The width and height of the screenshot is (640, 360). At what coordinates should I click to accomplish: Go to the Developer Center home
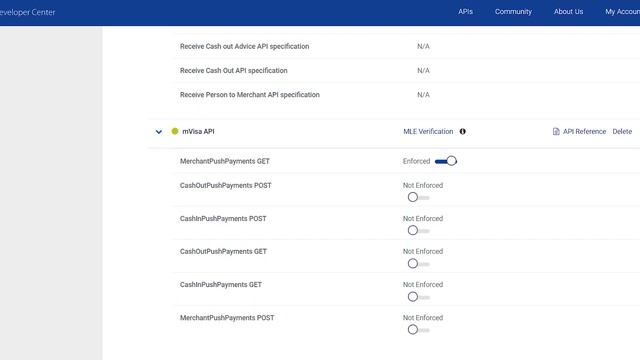click(27, 12)
